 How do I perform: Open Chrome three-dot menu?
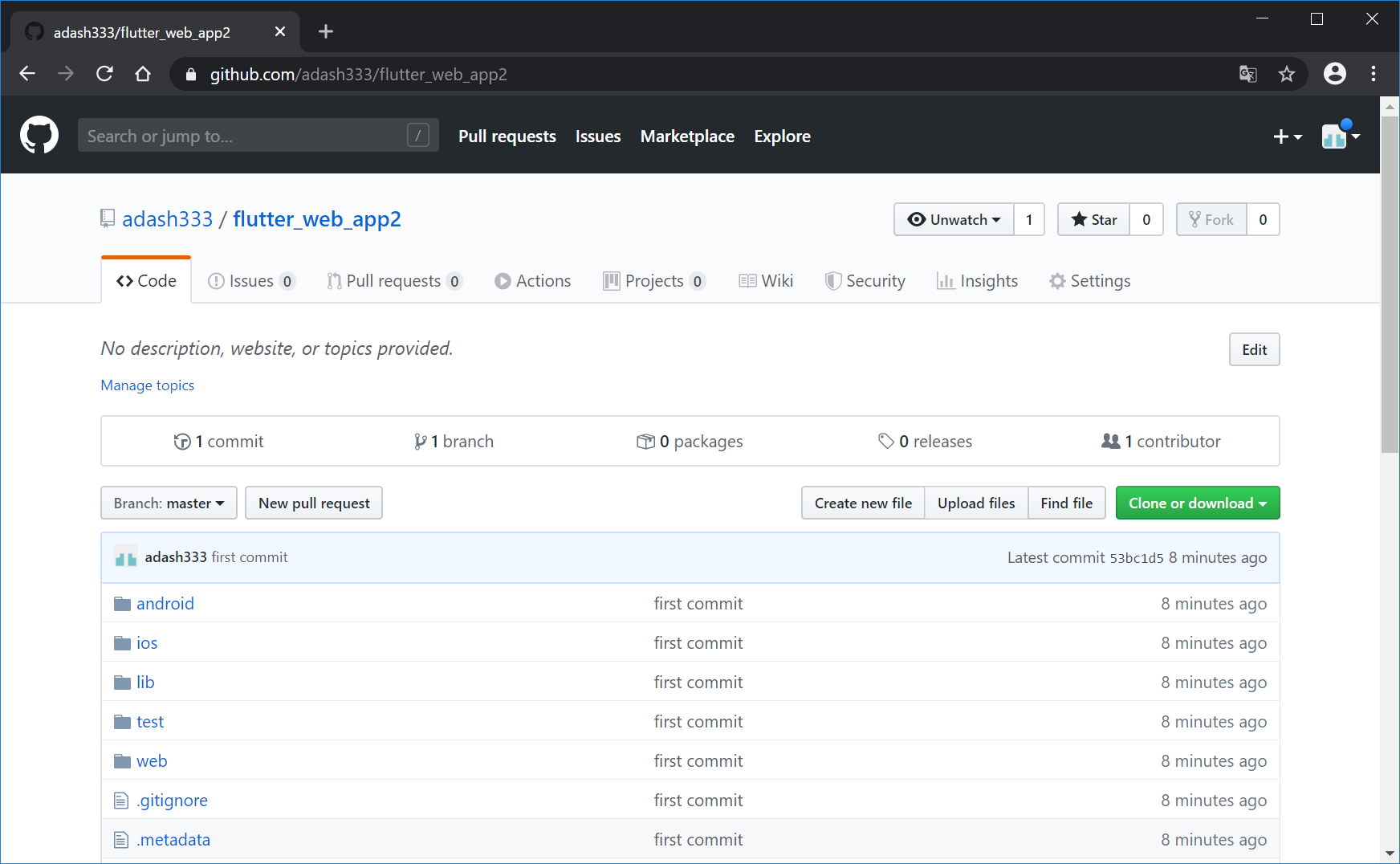tap(1374, 74)
